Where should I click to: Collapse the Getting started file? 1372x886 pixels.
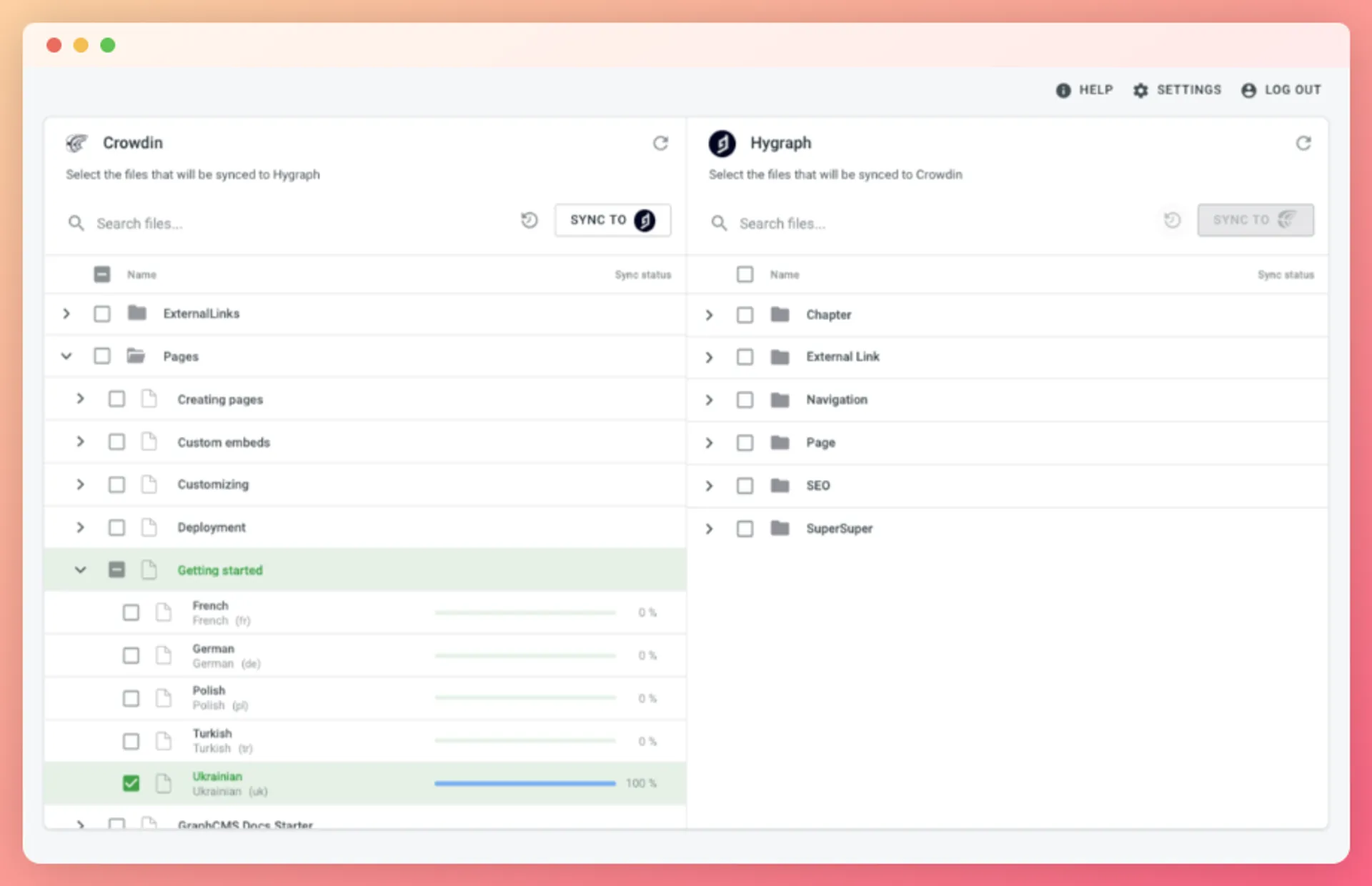81,569
